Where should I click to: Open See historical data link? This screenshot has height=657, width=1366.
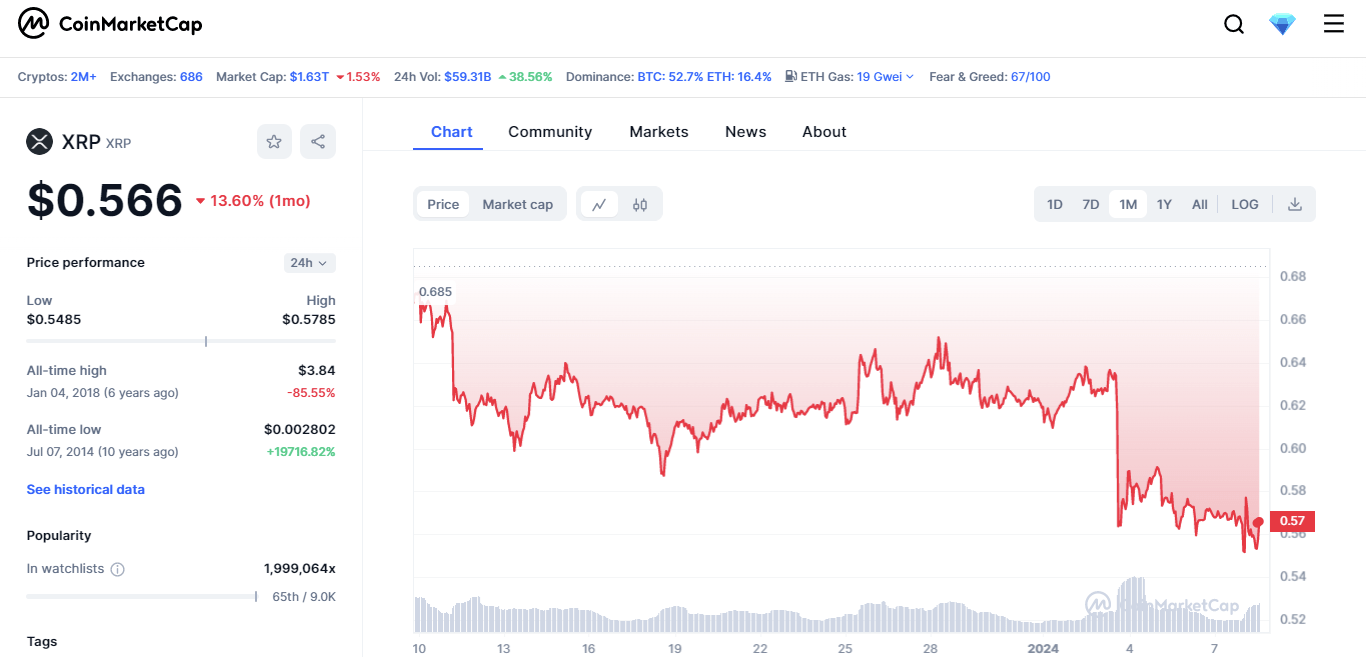click(x=86, y=489)
